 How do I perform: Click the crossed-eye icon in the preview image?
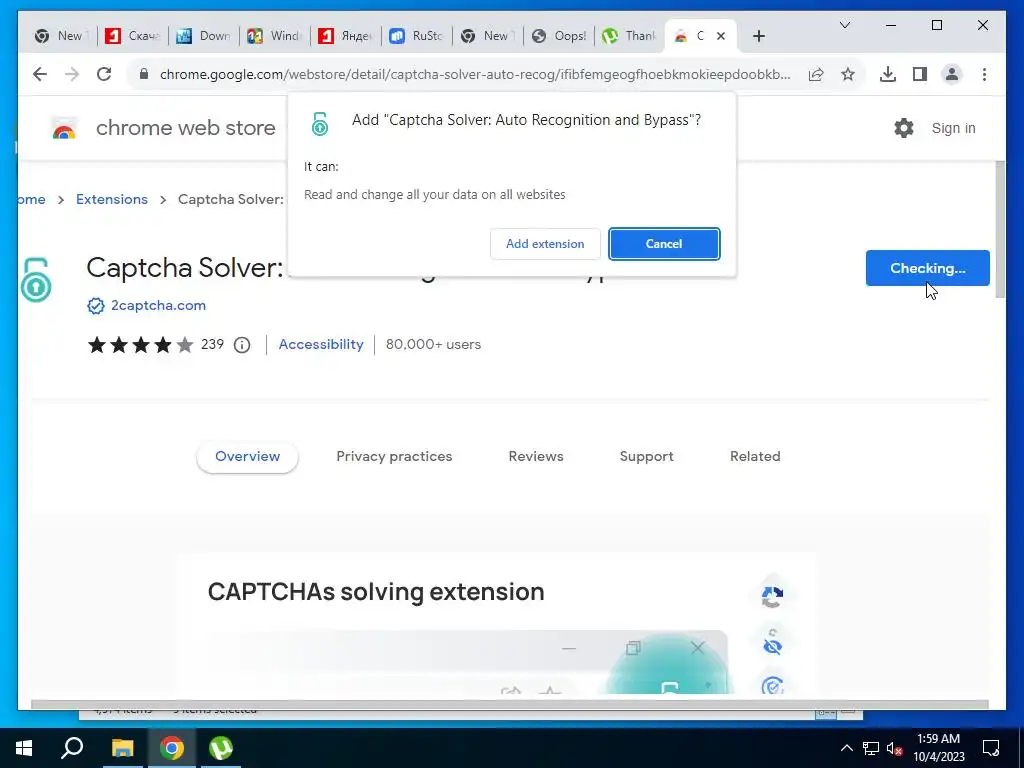point(773,645)
